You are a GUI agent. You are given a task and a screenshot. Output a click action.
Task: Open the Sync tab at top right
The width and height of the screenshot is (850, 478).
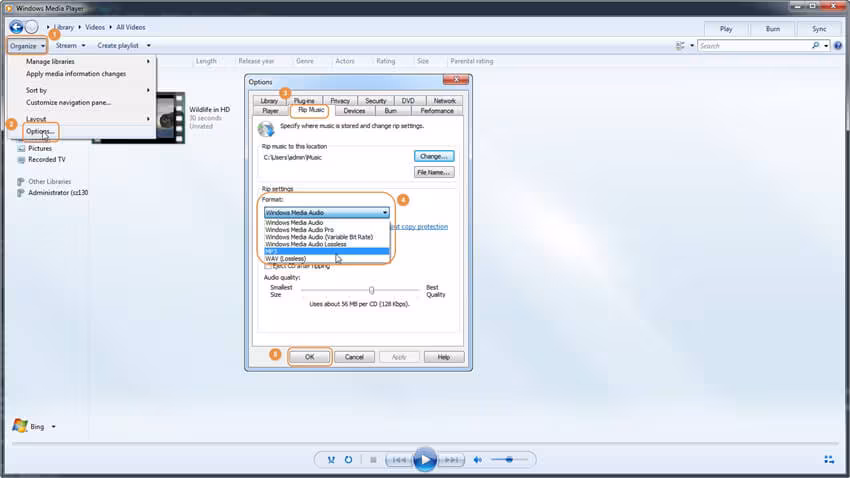[x=819, y=29]
